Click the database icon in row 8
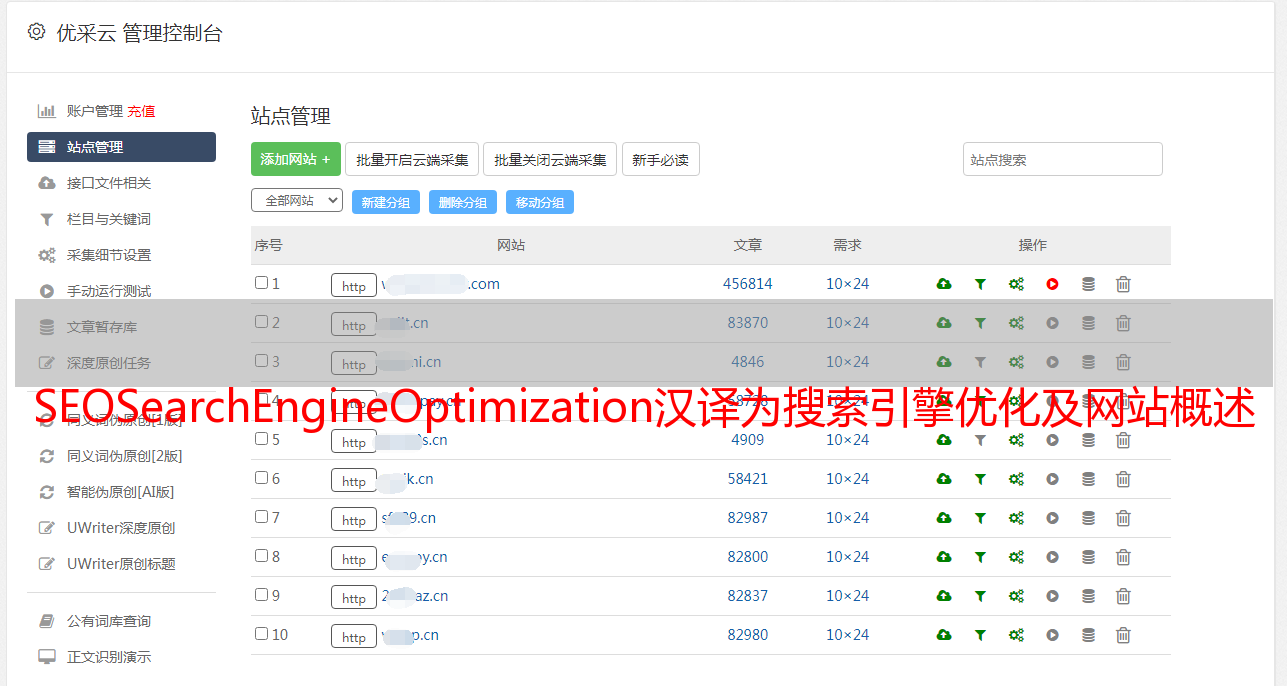The height and width of the screenshot is (686, 1287). [x=1088, y=557]
